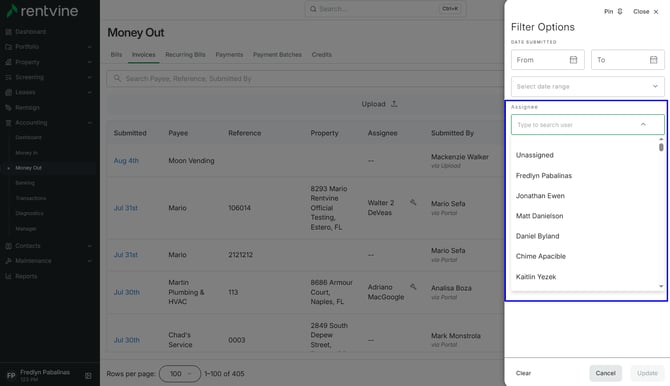Click edit icon beside Adriano MacGoogle
The image size is (670, 386).
tap(413, 286)
